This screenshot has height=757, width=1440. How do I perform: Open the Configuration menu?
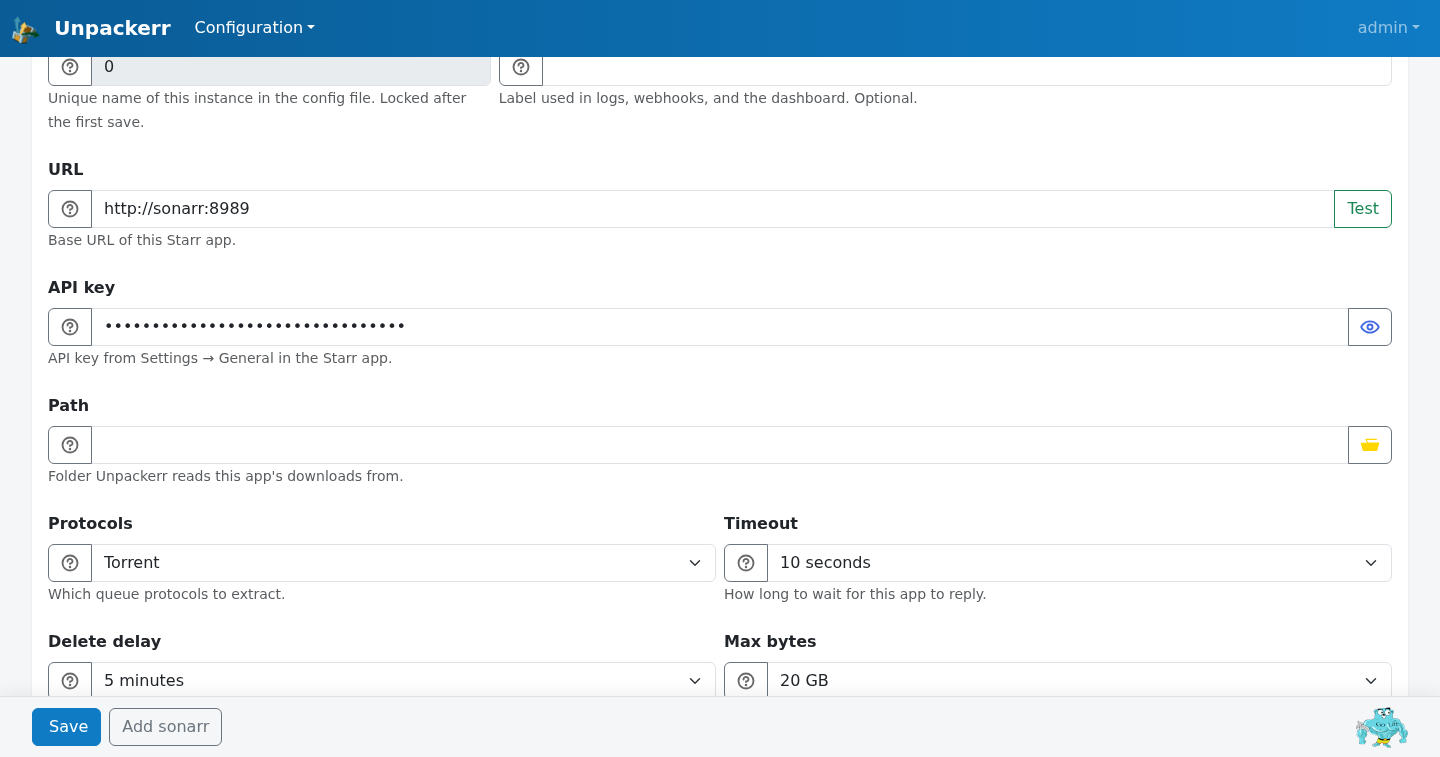point(254,28)
